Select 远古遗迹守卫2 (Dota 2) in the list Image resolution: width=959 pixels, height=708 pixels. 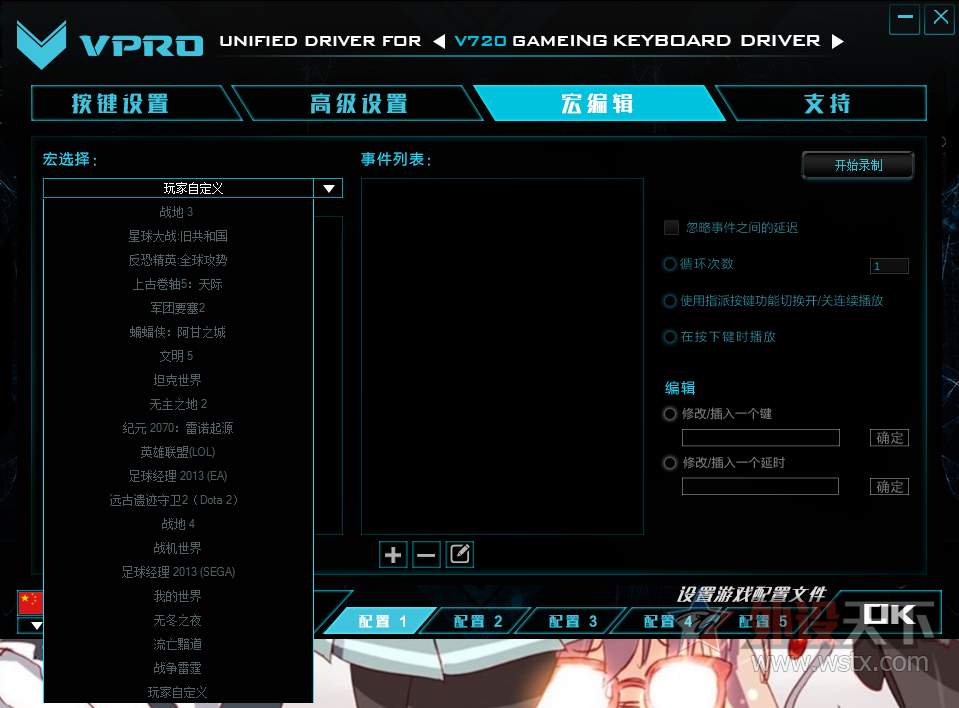(177, 499)
